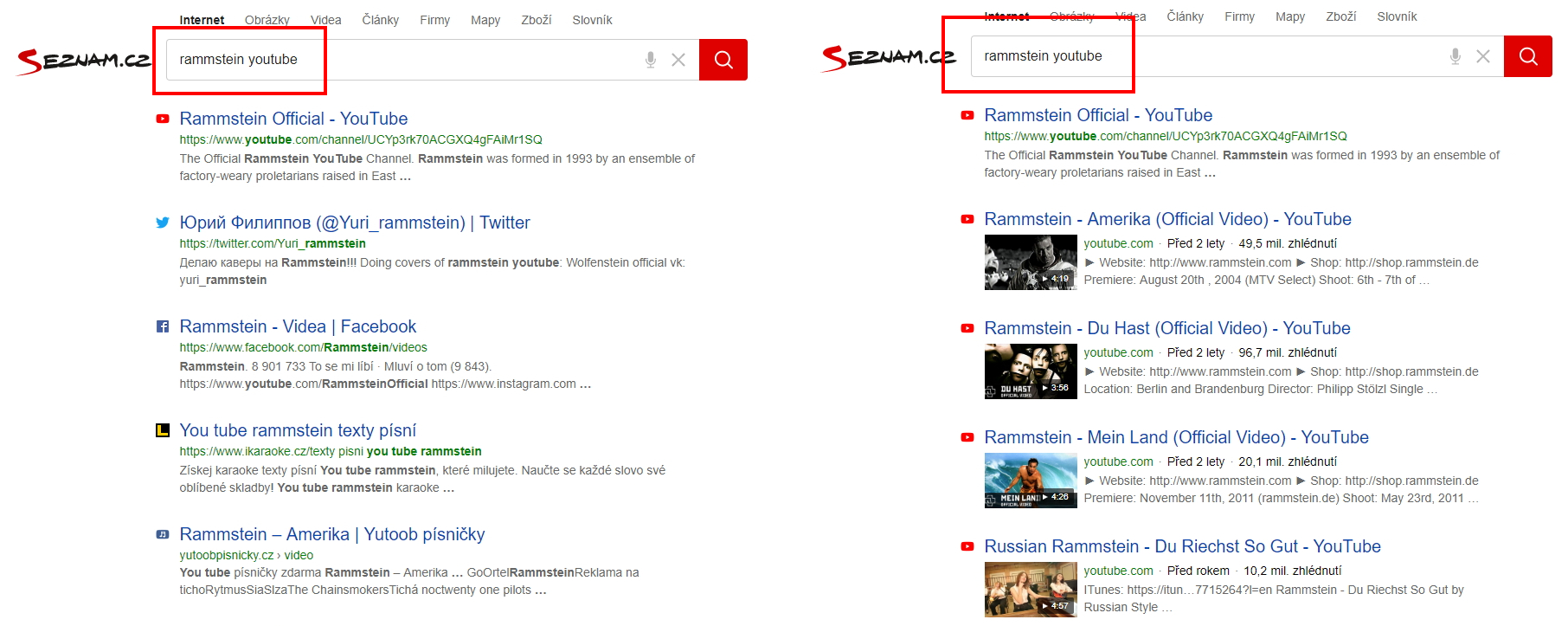
Task: Open Rammstein - Du Hast (Official Video) title link
Action: (x=1167, y=328)
